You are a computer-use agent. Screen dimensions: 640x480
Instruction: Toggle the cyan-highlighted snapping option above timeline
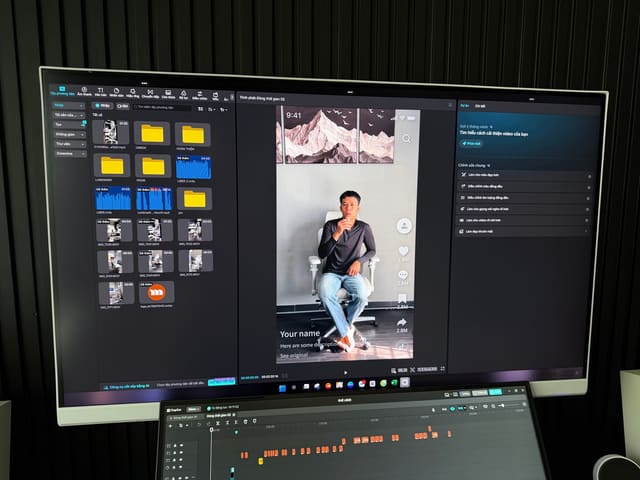pyautogui.click(x=452, y=409)
